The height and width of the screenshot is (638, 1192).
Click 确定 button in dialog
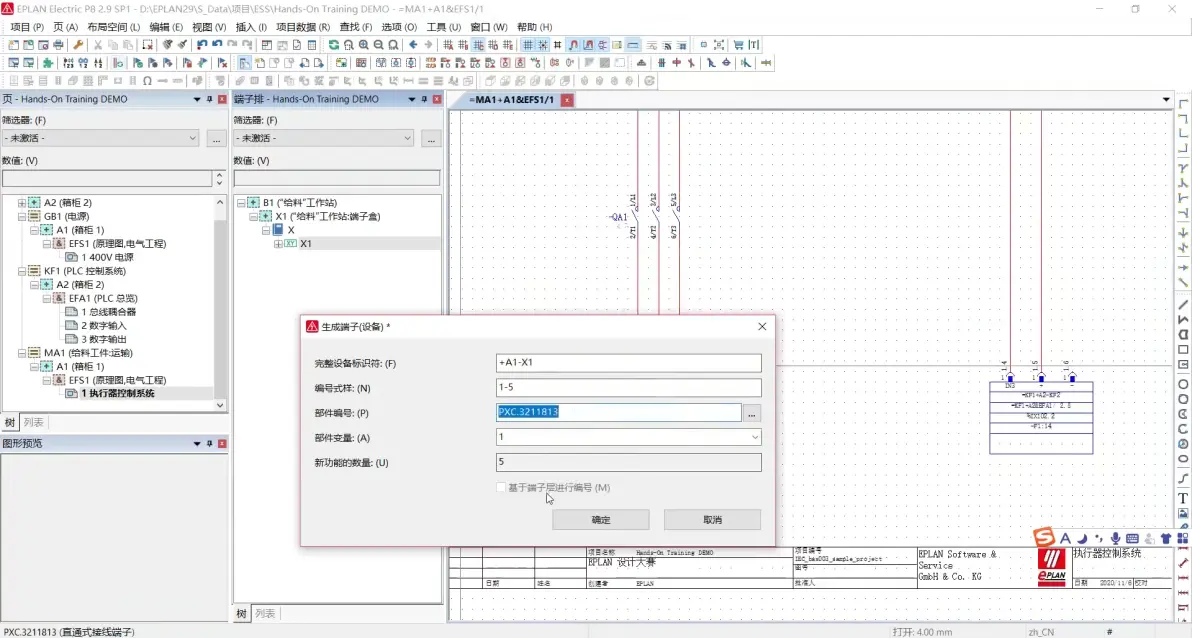(x=601, y=519)
